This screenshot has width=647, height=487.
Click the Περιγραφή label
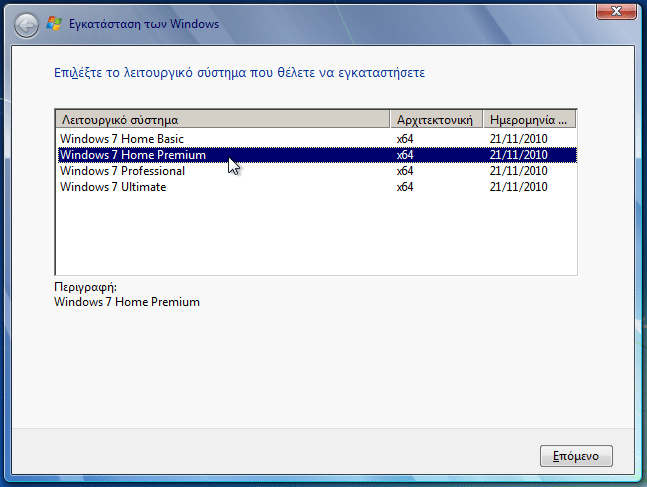click(x=85, y=287)
